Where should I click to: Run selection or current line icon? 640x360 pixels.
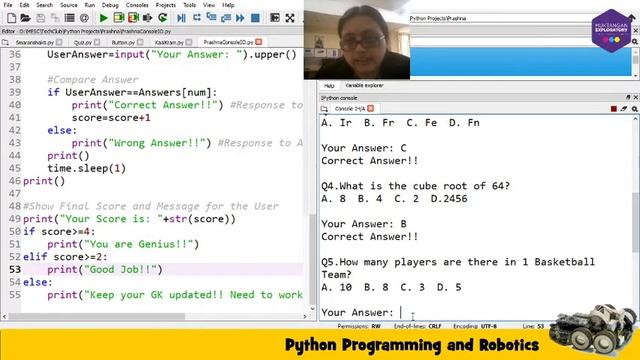[147, 18]
